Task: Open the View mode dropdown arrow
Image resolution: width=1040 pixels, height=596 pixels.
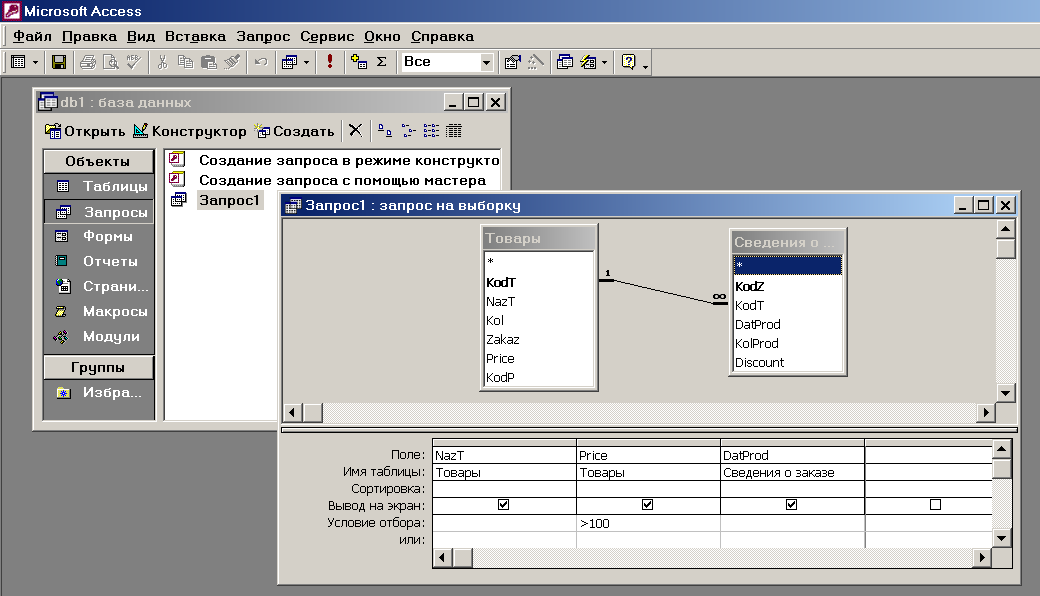Action: point(35,62)
